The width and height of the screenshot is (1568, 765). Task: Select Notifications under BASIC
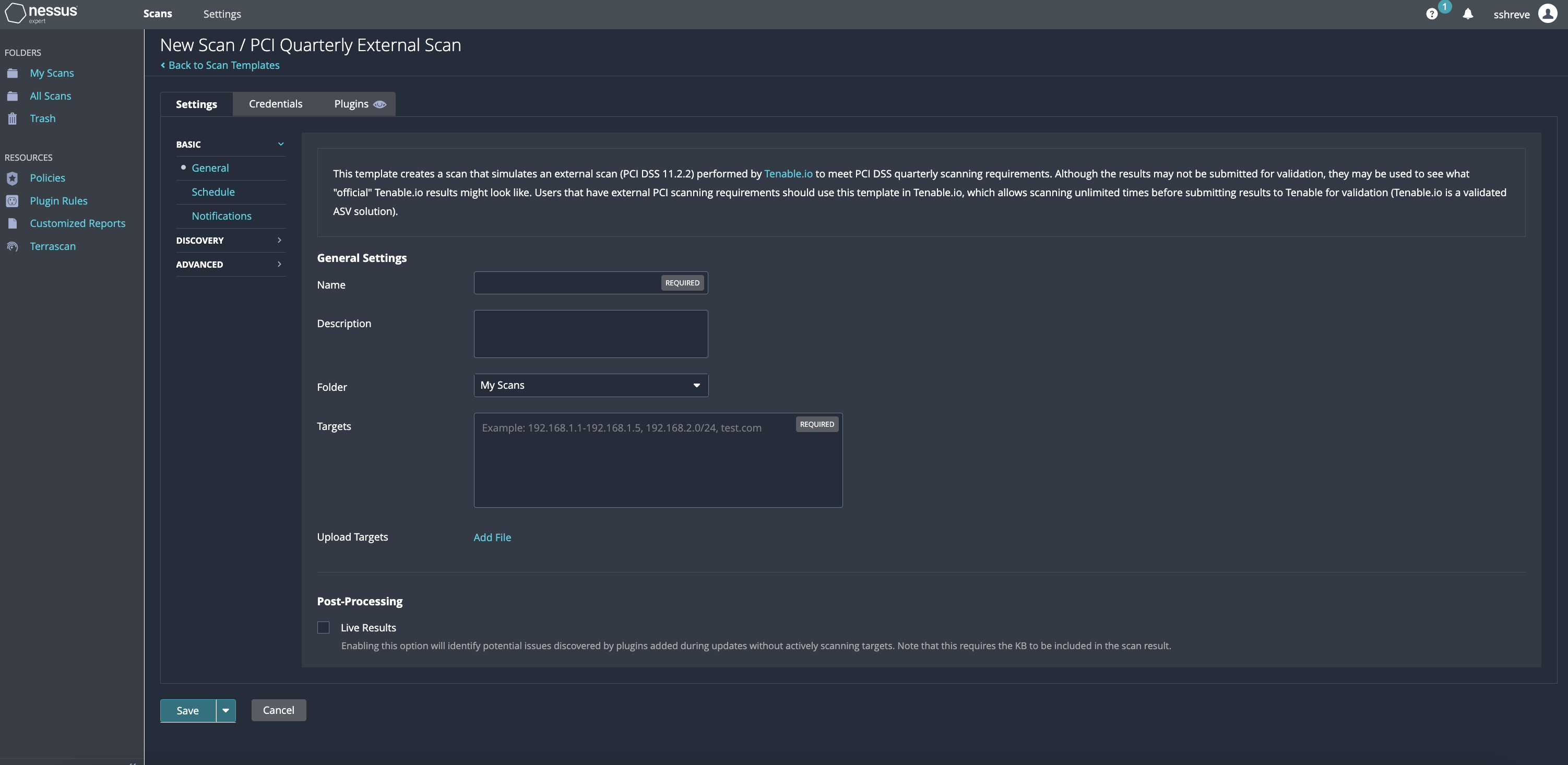[x=221, y=216]
